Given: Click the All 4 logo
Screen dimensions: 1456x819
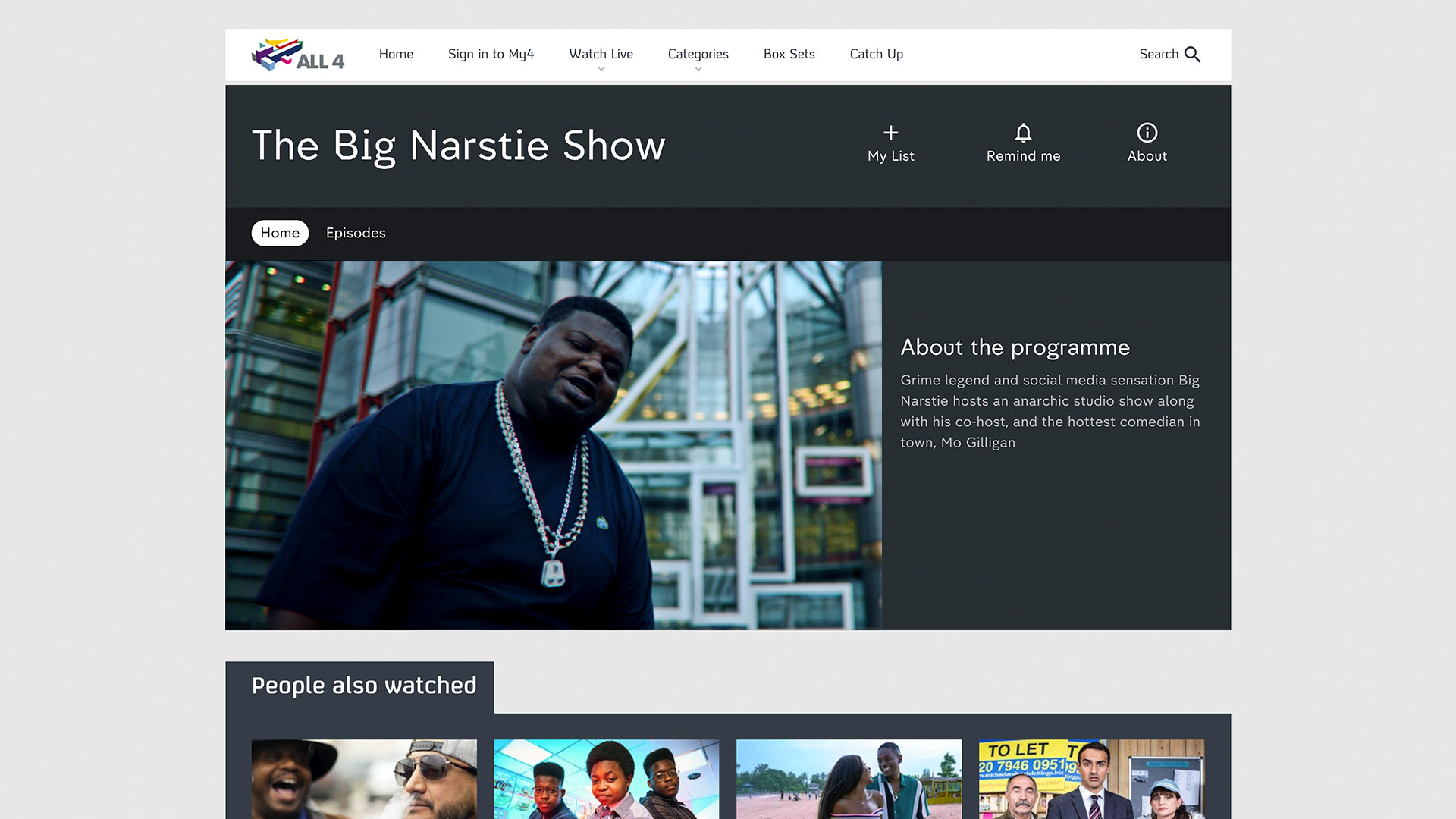Looking at the screenshot, I should pyautogui.click(x=297, y=55).
